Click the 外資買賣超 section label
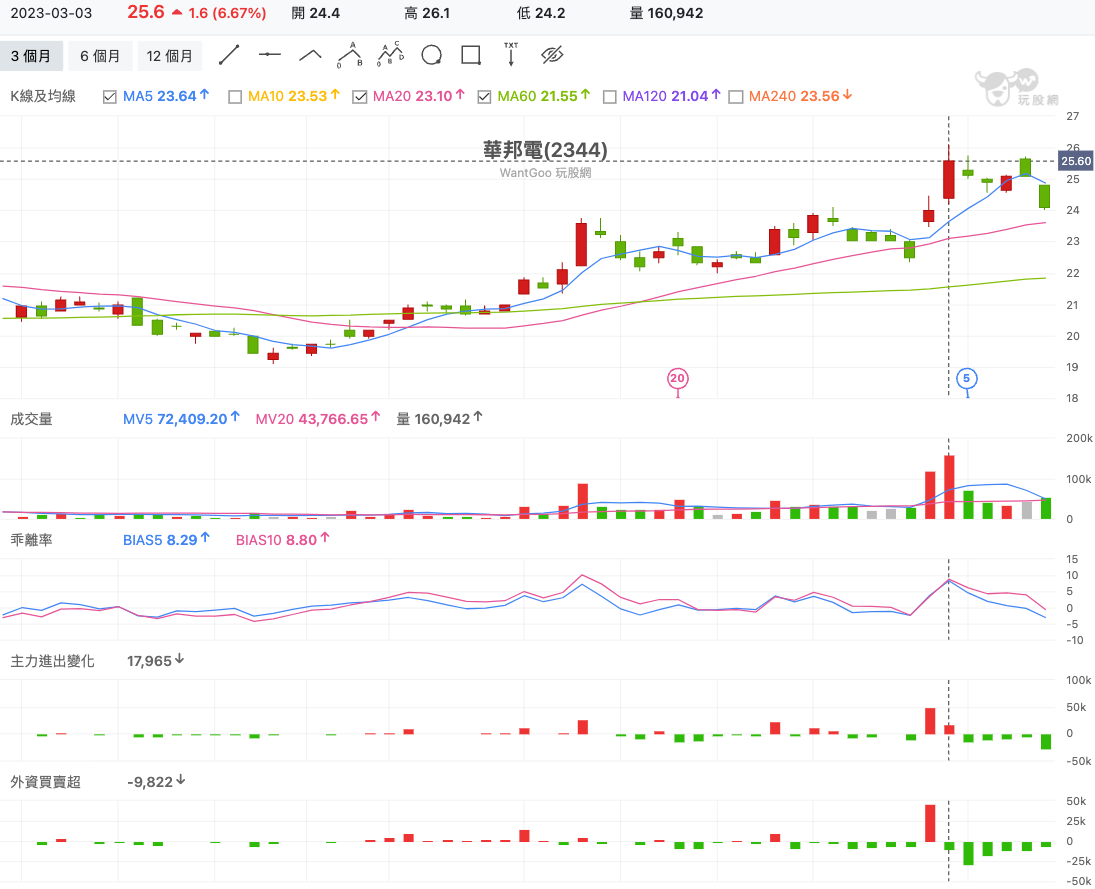This screenshot has height=889, width=1095. coord(45,781)
